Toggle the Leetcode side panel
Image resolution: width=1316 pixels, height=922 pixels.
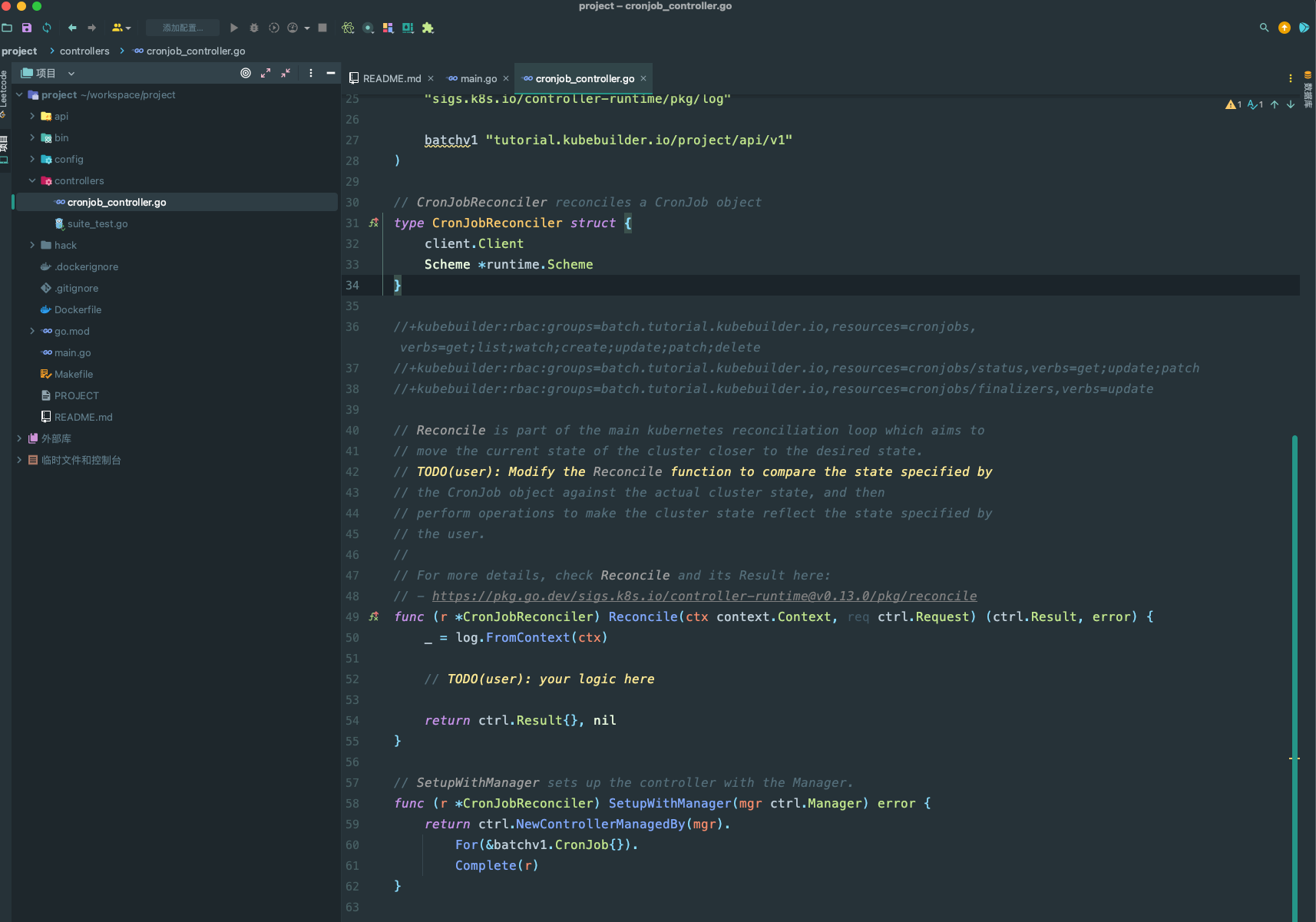(5, 91)
